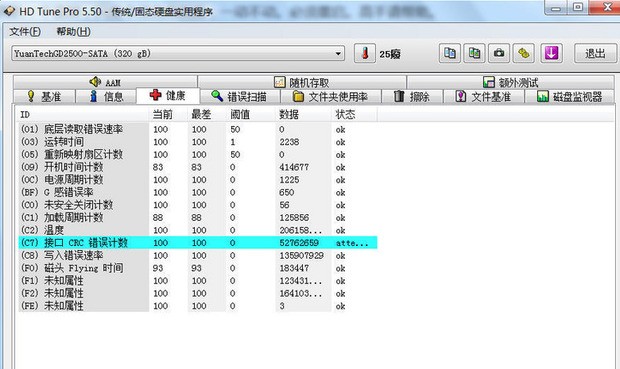Click the copy screenshot to clipboard icon

pyautogui.click(x=474, y=53)
